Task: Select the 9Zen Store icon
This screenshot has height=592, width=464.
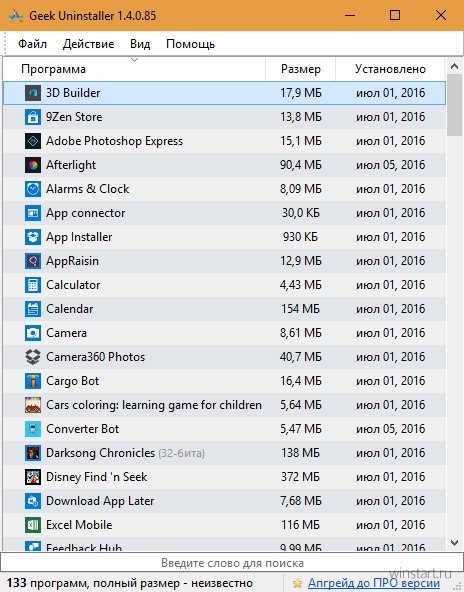Action: point(33,117)
